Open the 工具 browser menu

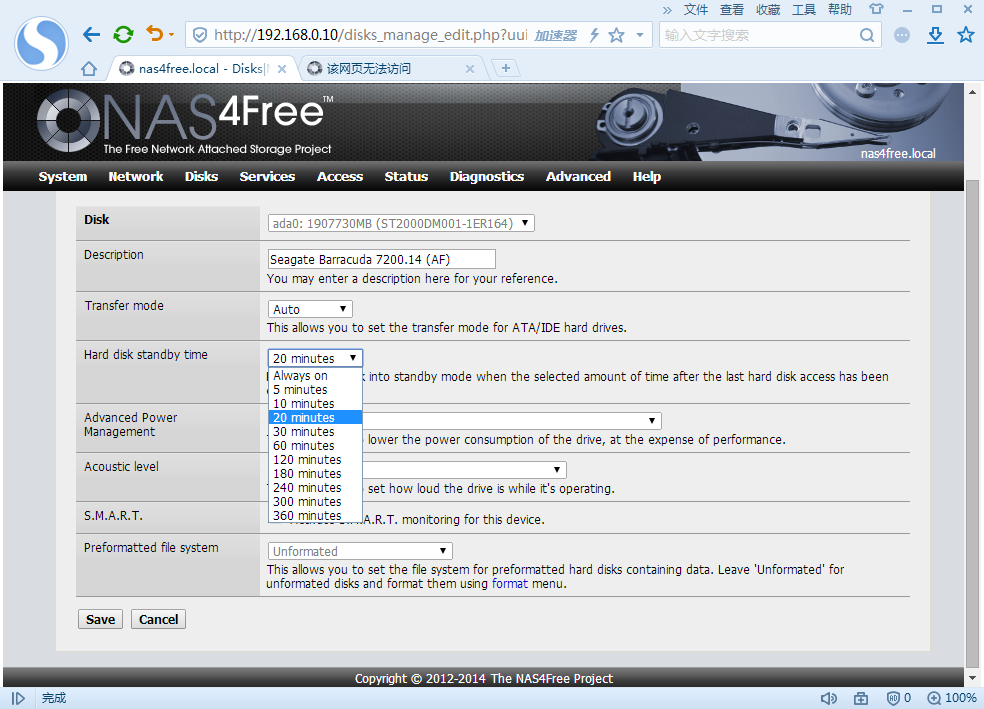tap(804, 9)
